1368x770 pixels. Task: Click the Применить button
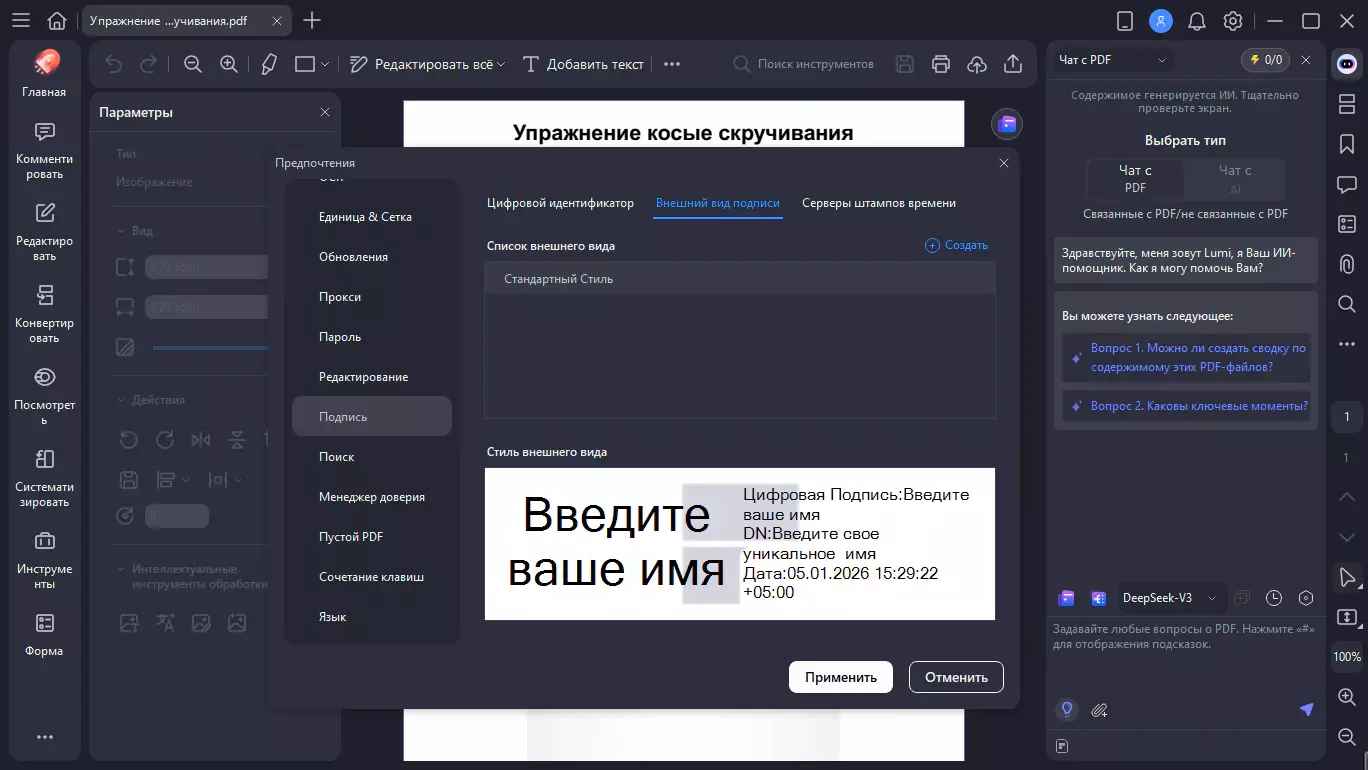[840, 677]
